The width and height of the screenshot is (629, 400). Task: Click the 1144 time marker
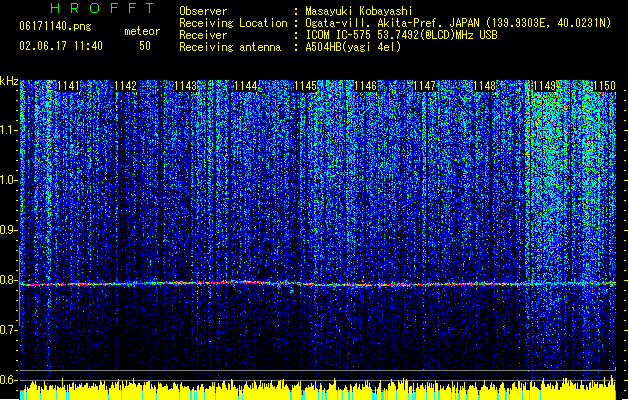(246, 86)
